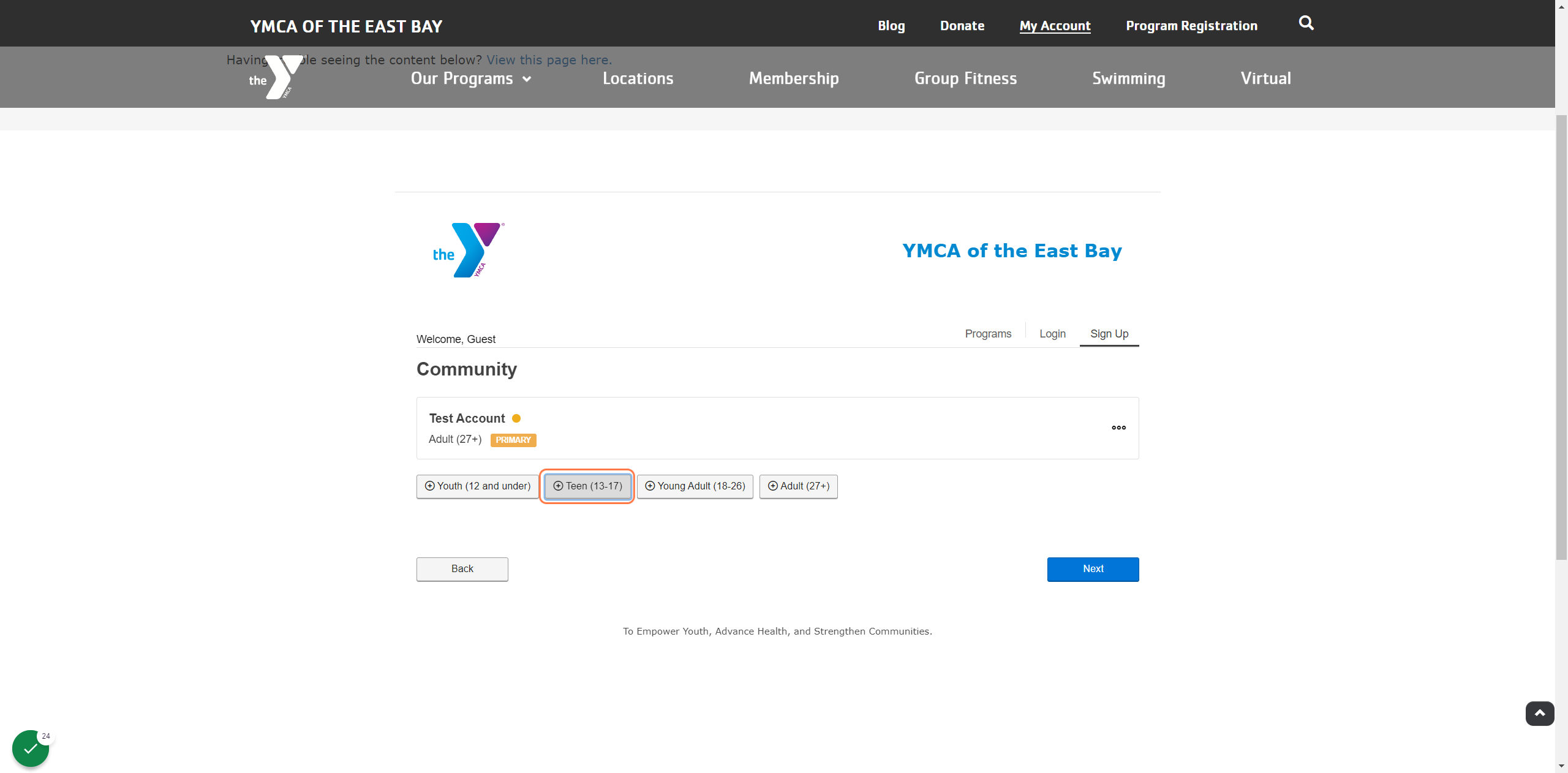Open the Group Fitness menu item
This screenshot has width=1568, height=773.
click(965, 78)
